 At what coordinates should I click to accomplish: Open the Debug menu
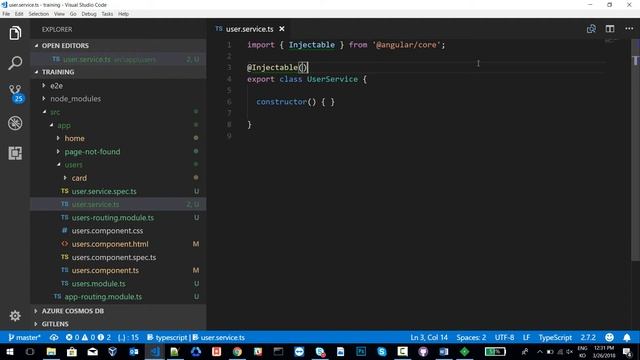click(89, 14)
